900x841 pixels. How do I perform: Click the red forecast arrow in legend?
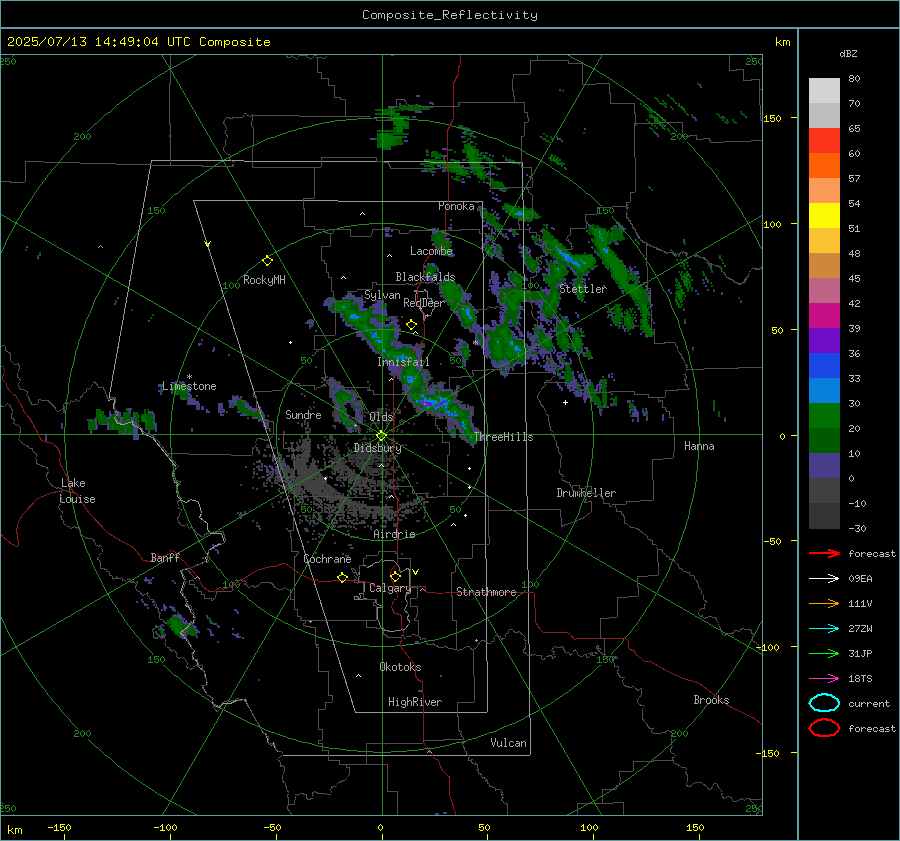tap(824, 553)
